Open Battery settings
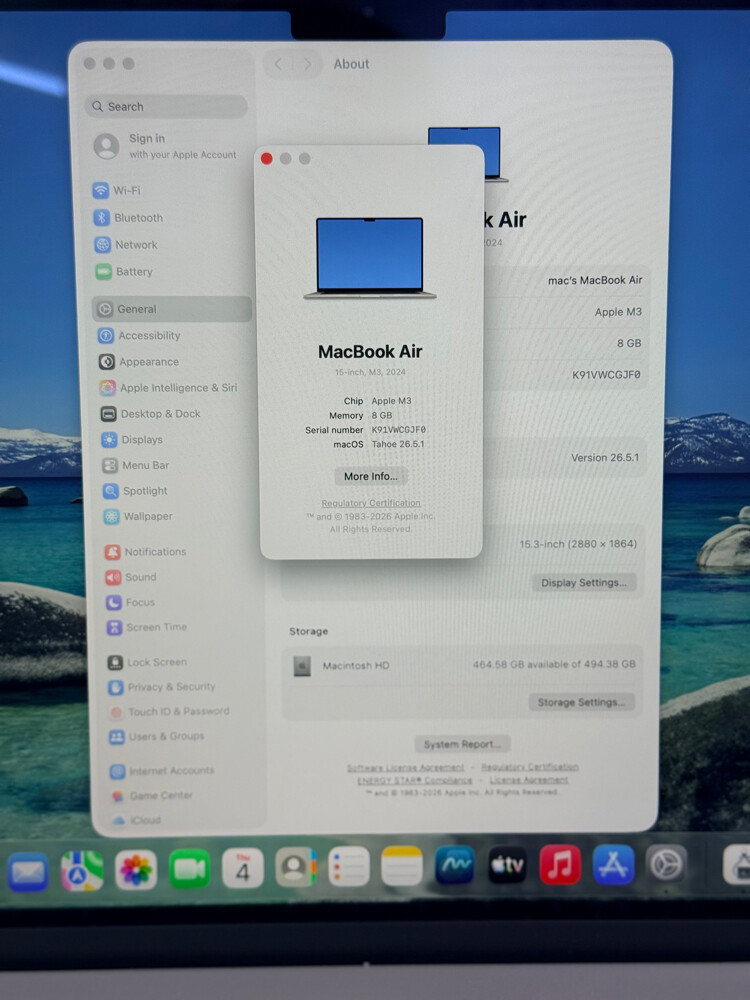Viewport: 750px width, 1000px height. click(124, 271)
